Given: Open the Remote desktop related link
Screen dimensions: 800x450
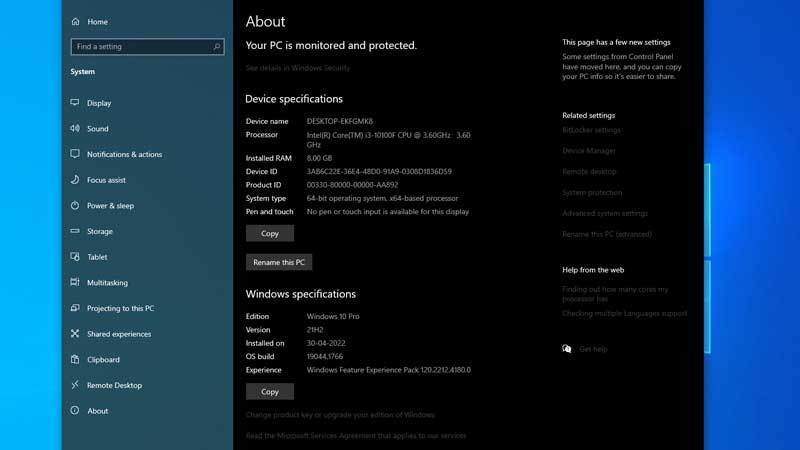Looking at the screenshot, I should 589,171.
